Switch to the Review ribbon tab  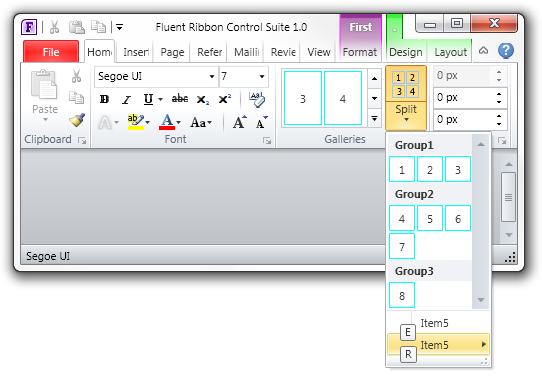[283, 52]
